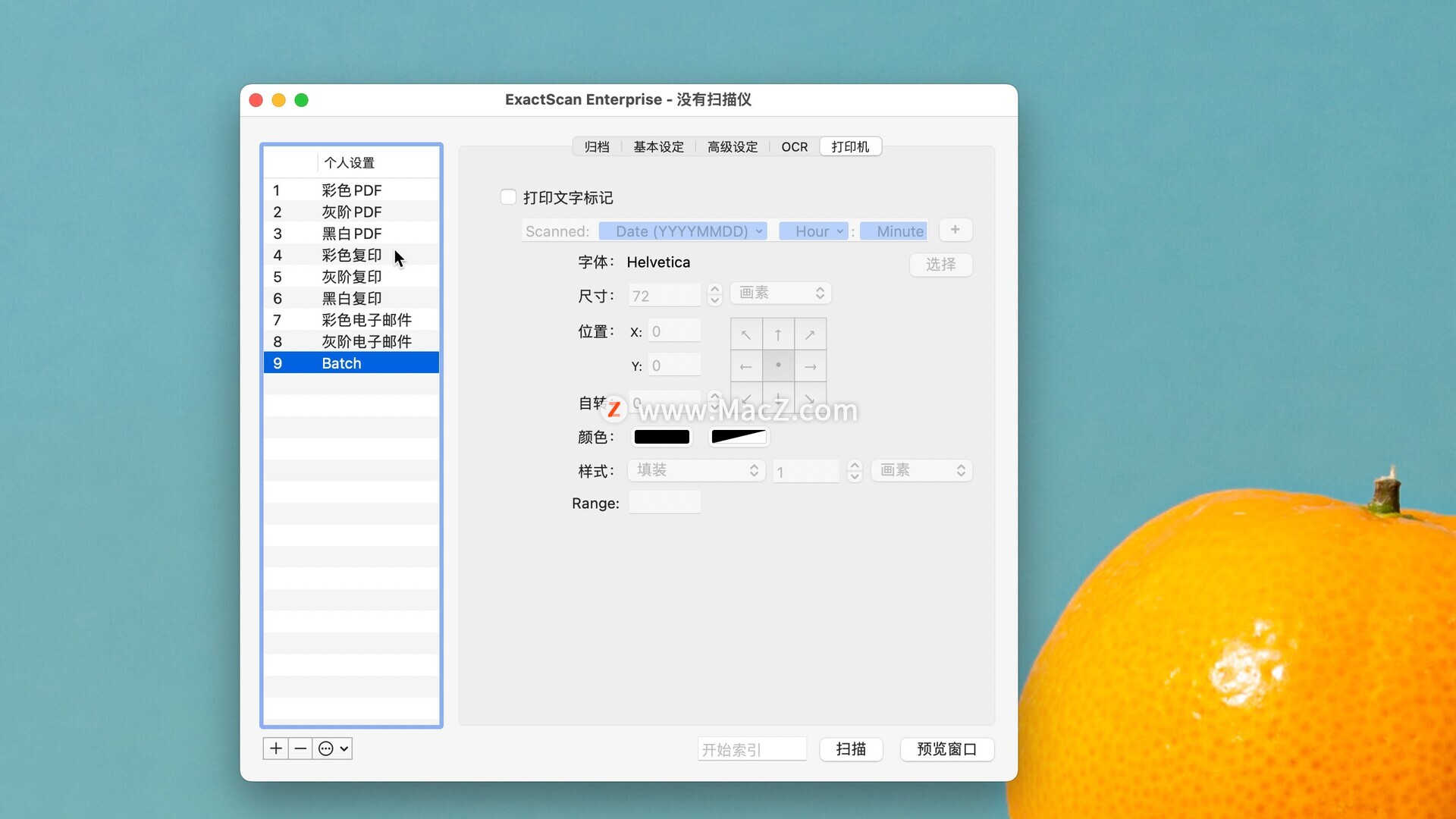The height and width of the screenshot is (819, 1456).
Task: Click the X position field
Action: tap(674, 331)
